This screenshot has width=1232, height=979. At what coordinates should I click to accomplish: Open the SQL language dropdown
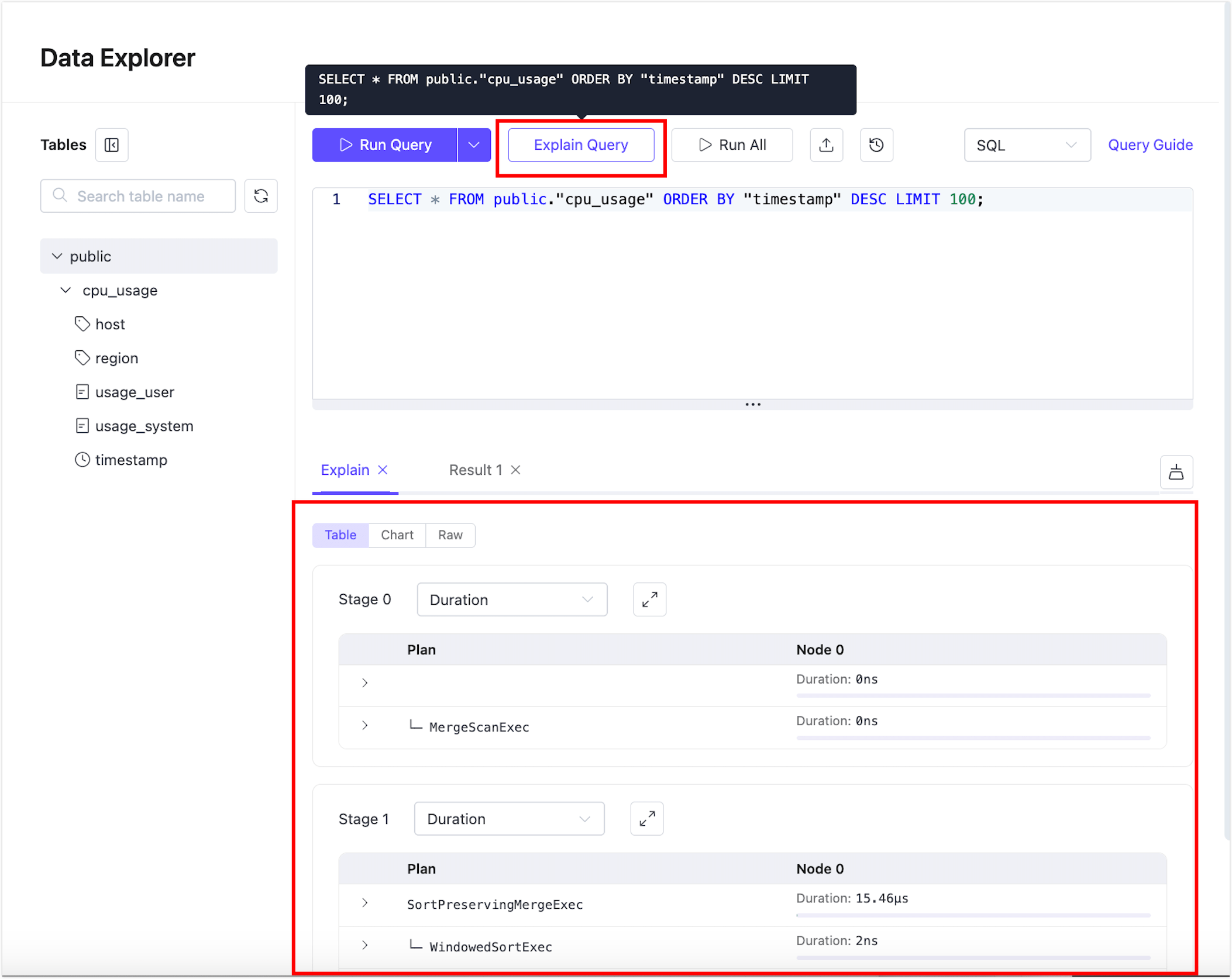(x=1027, y=145)
